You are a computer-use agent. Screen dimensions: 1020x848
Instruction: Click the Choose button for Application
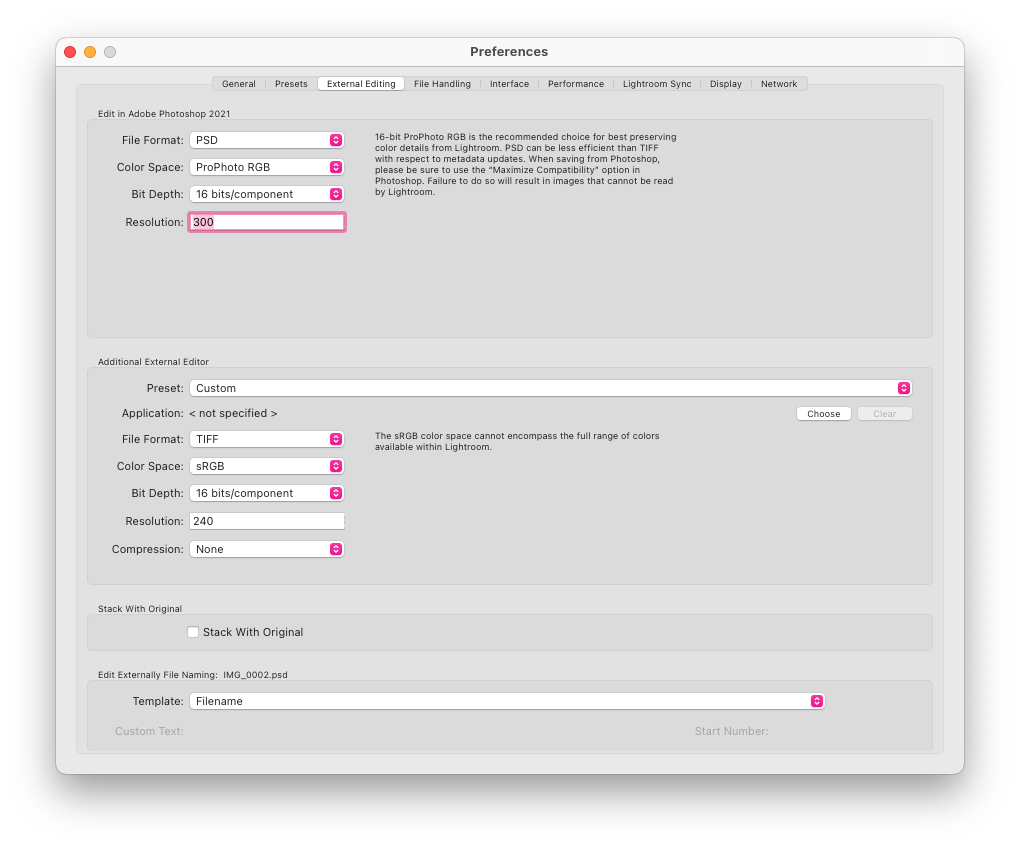pyautogui.click(x=823, y=413)
